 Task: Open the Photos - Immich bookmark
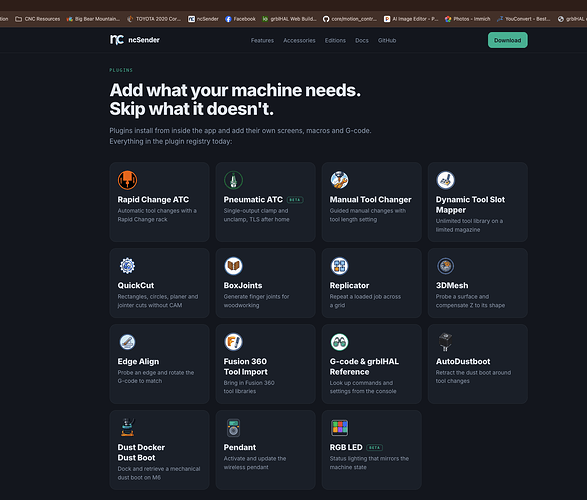[468, 19]
